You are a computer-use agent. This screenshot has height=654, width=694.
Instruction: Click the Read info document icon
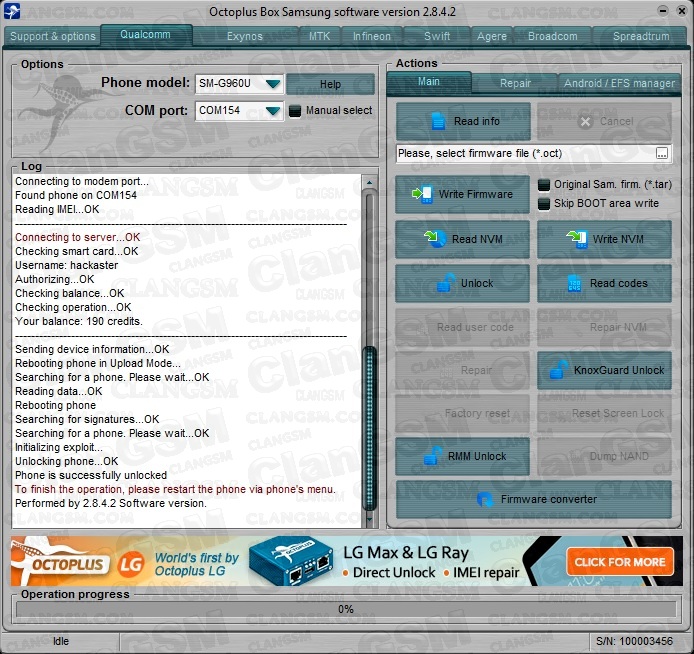[x=438, y=121]
